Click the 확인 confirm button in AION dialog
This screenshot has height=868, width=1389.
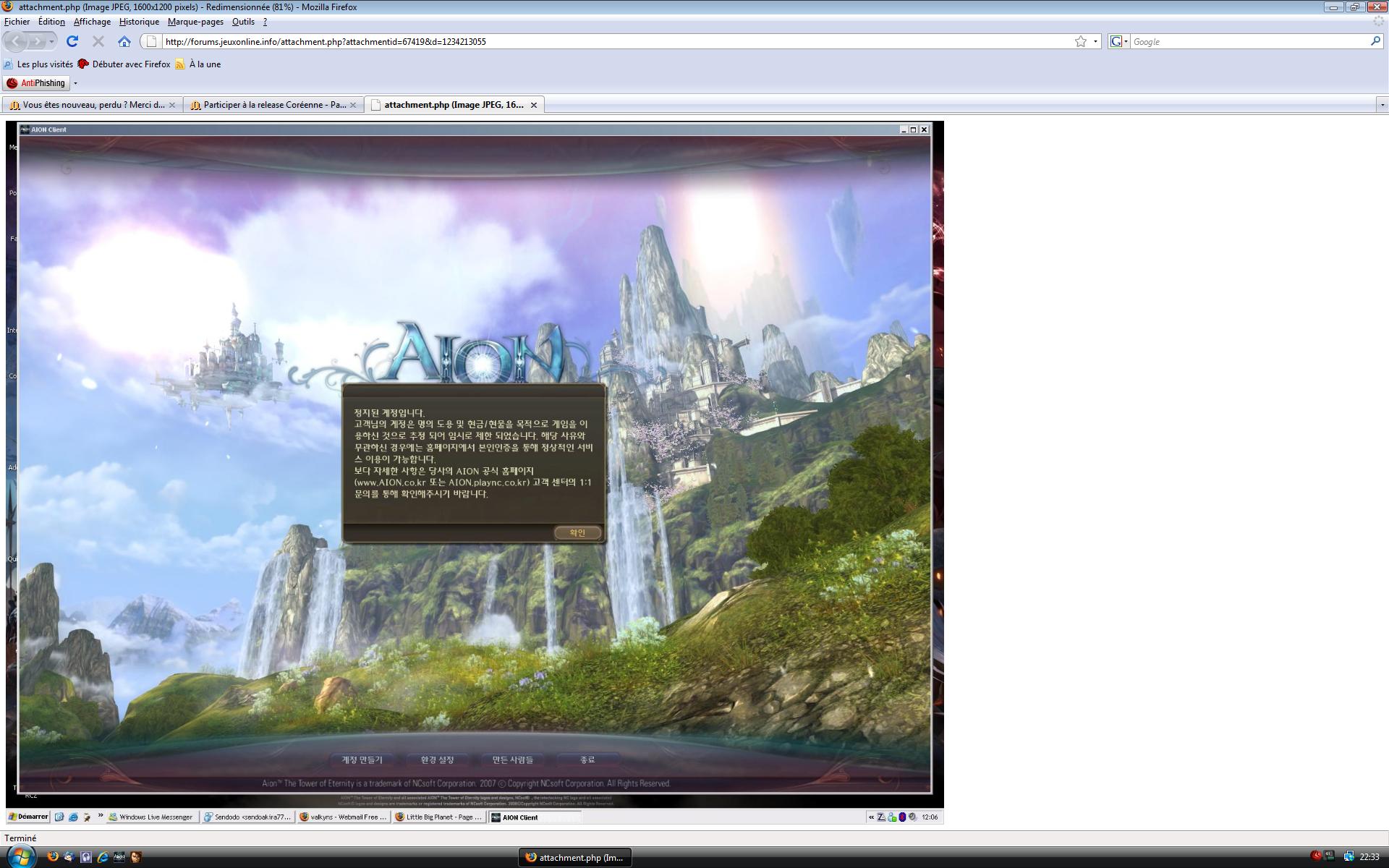coord(577,533)
